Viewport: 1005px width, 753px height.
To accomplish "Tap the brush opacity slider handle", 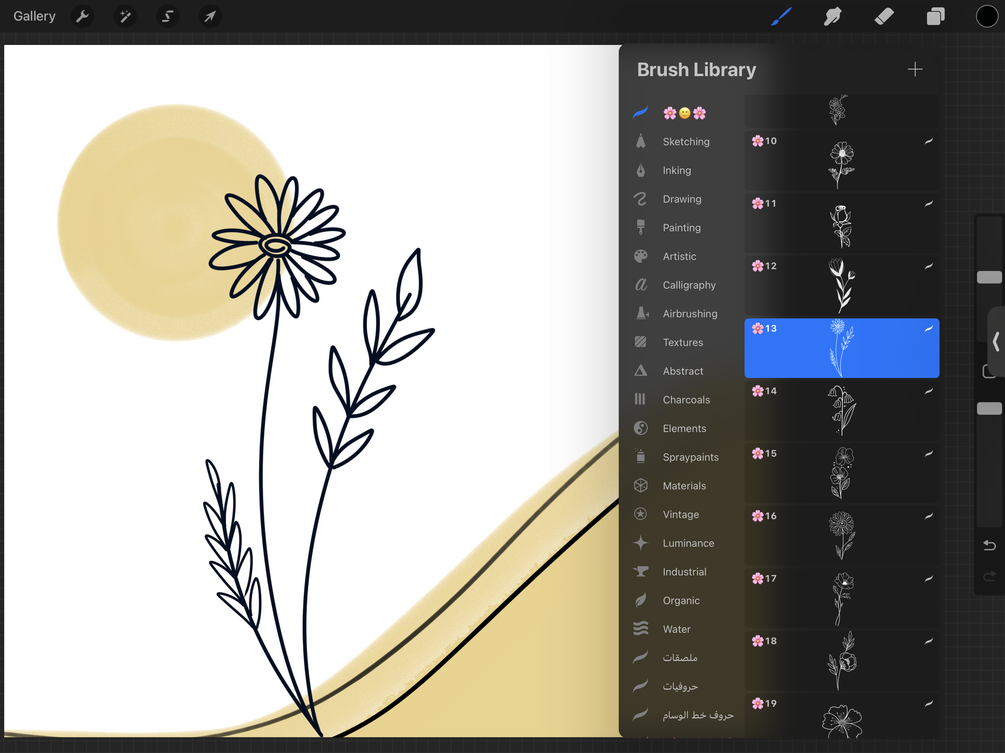I will pyautogui.click(x=989, y=408).
